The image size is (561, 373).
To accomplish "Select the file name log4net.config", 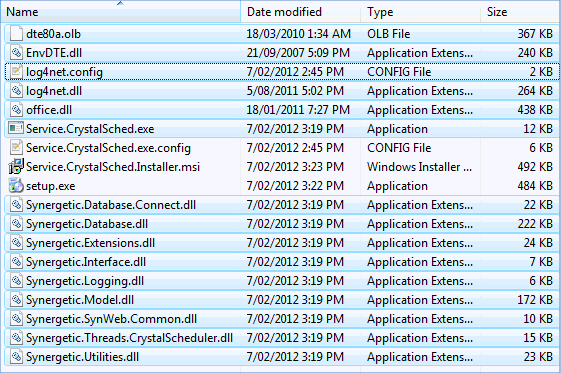I will click(x=64, y=72).
